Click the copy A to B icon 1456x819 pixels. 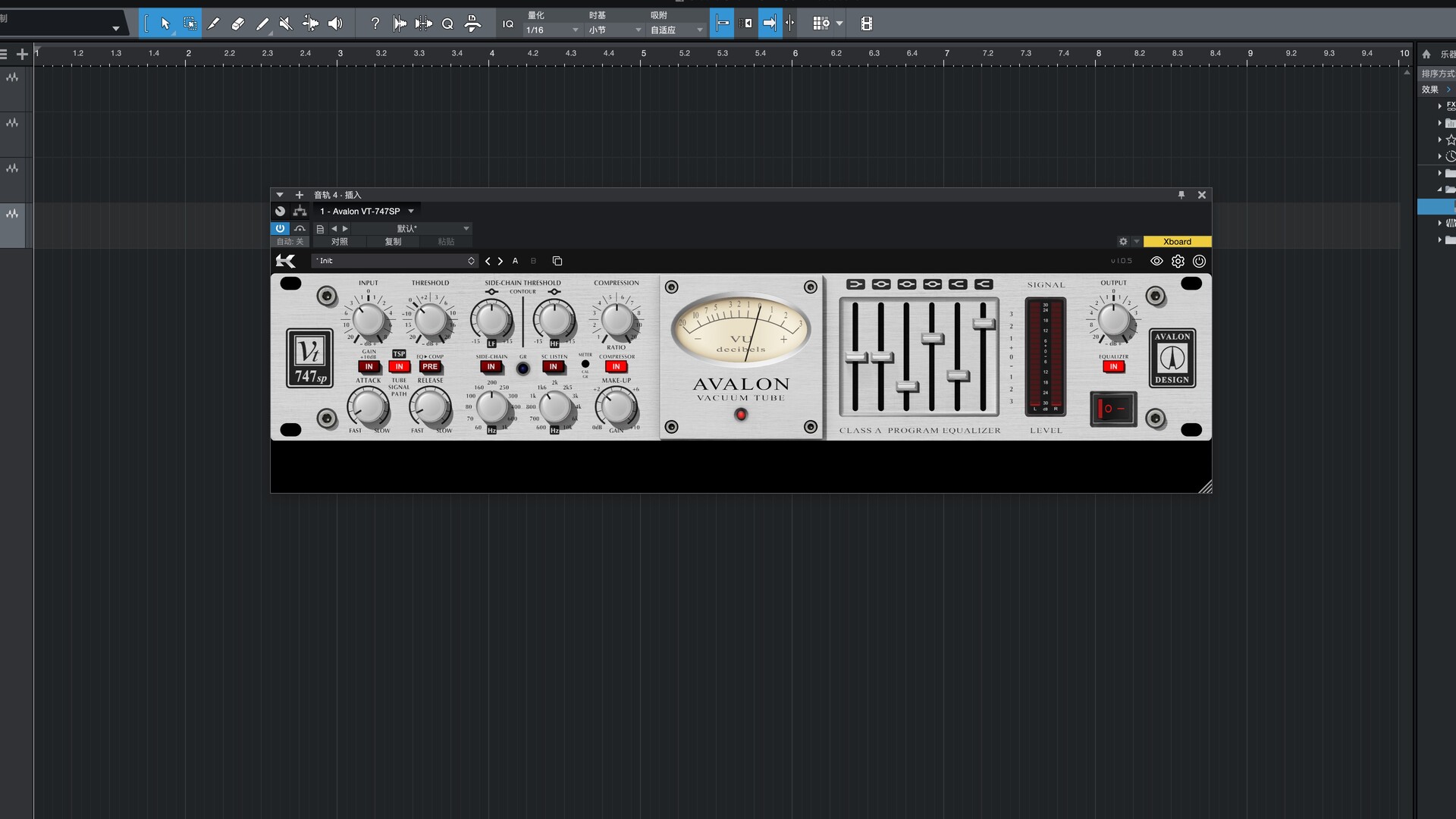557,261
